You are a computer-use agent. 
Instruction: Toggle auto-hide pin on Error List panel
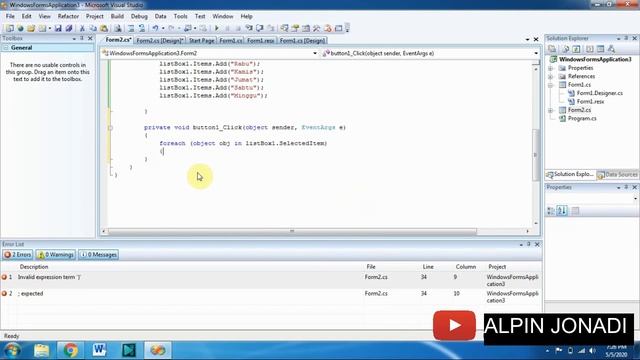click(x=529, y=244)
